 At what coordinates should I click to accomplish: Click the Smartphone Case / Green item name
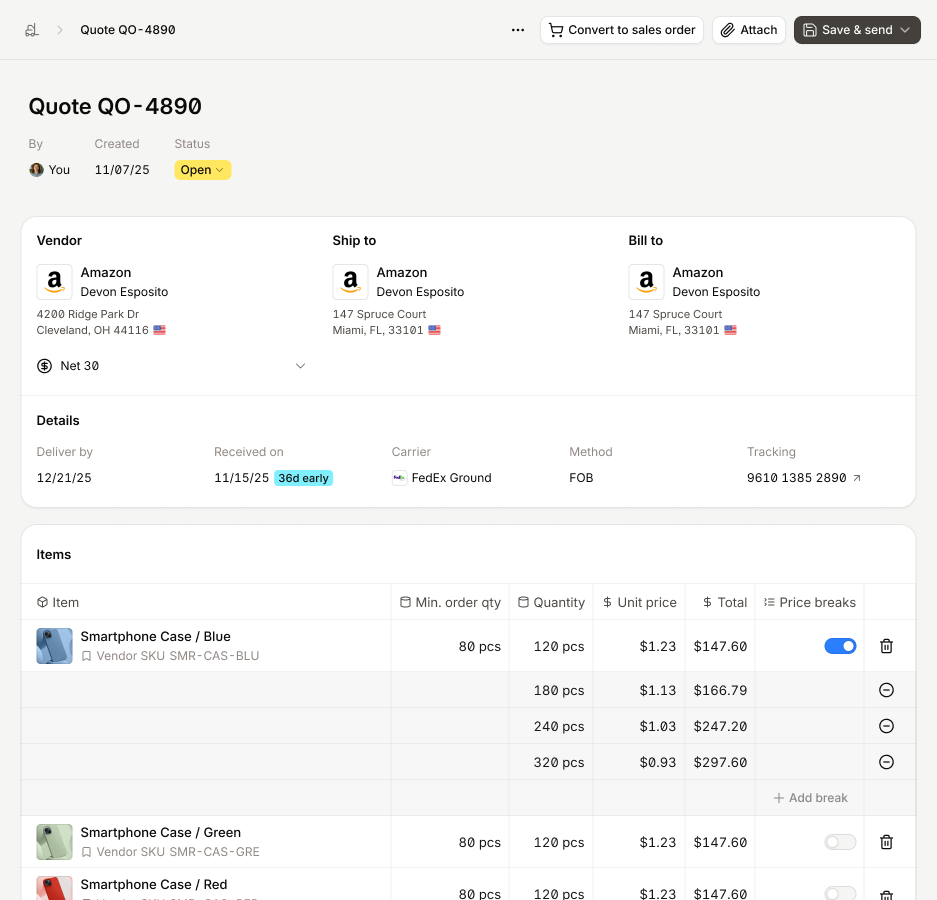161,832
